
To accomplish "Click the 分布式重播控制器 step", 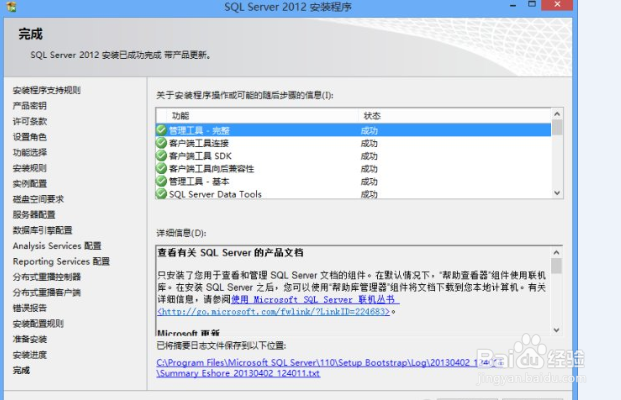I will (47, 277).
